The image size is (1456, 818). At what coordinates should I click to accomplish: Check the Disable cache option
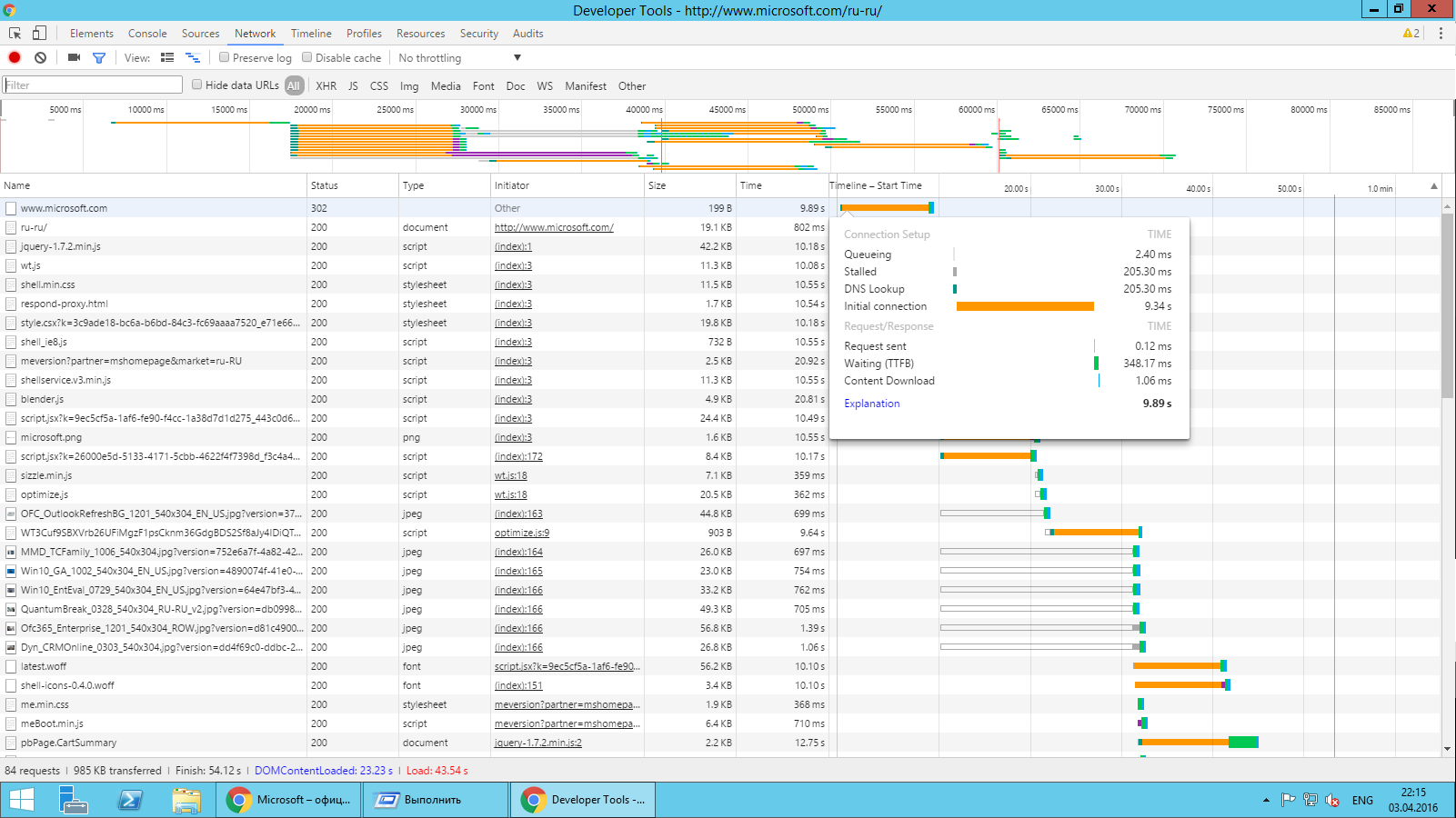(307, 57)
